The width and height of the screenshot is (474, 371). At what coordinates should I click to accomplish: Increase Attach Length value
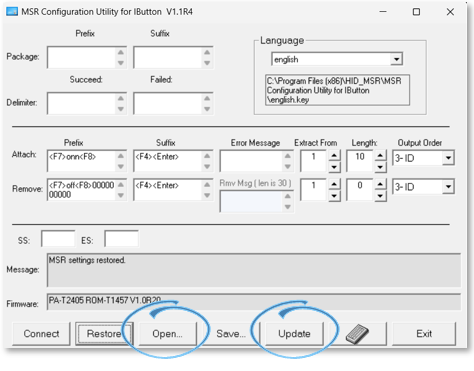[x=380, y=155]
